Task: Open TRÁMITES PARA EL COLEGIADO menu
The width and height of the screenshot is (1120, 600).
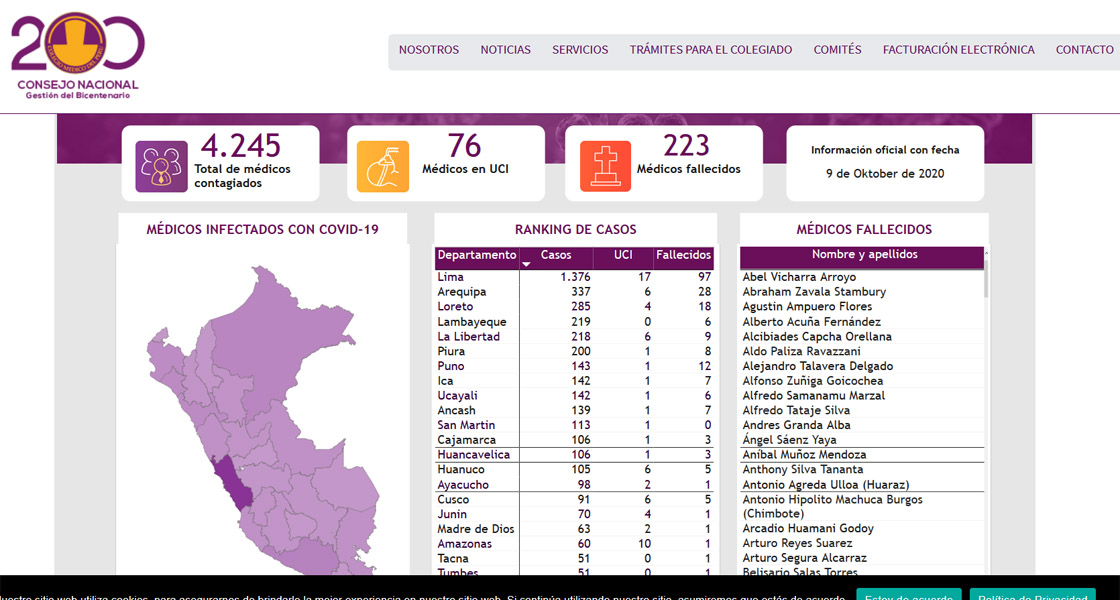Action: pyautogui.click(x=711, y=50)
